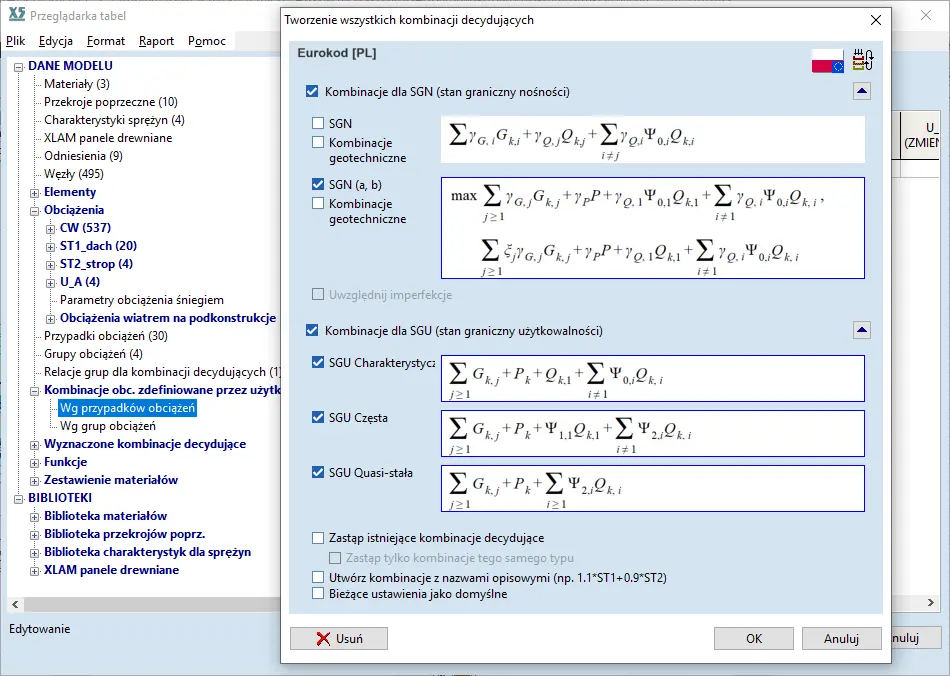This screenshot has width=950, height=676.
Task: Open the Raport menu
Action: pos(156,41)
